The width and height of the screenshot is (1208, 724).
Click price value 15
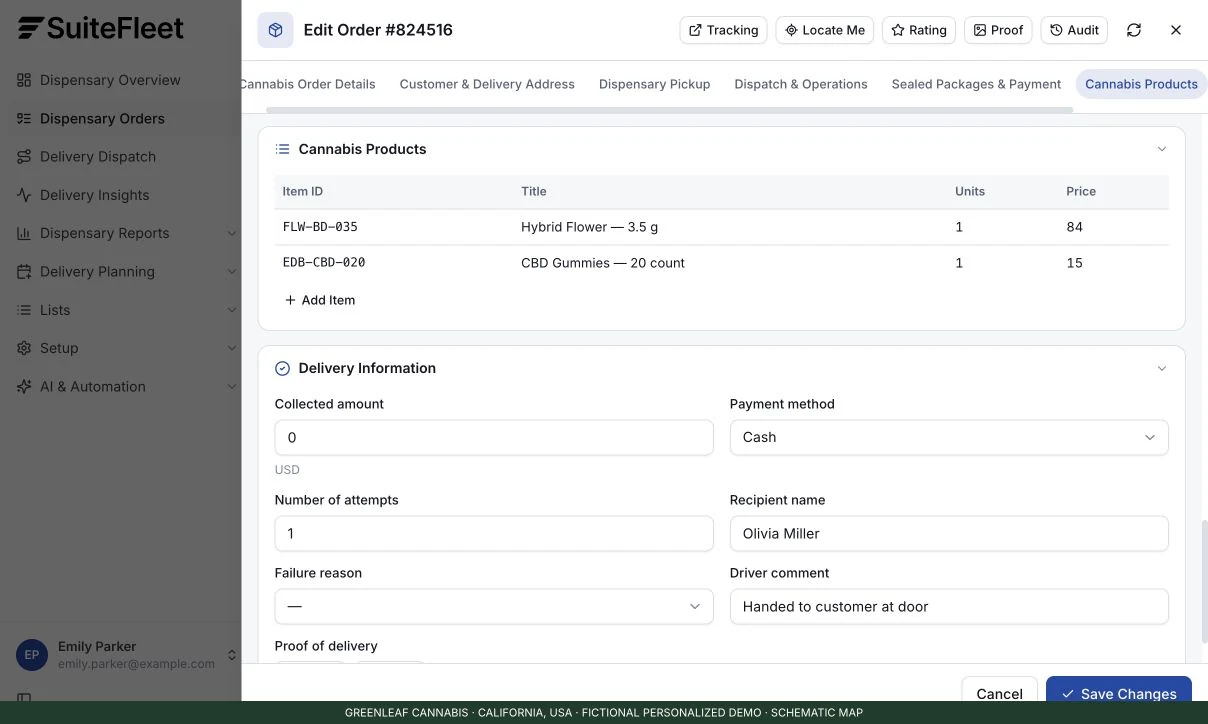(1075, 263)
